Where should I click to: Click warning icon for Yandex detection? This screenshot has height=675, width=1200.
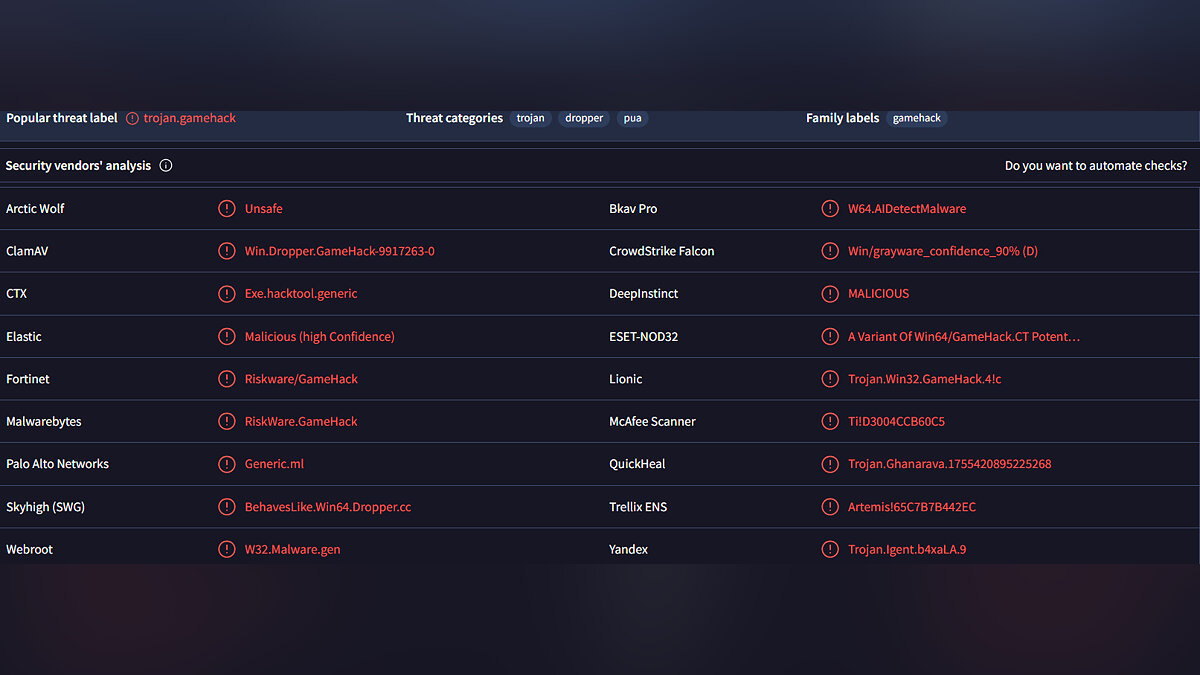pos(830,549)
